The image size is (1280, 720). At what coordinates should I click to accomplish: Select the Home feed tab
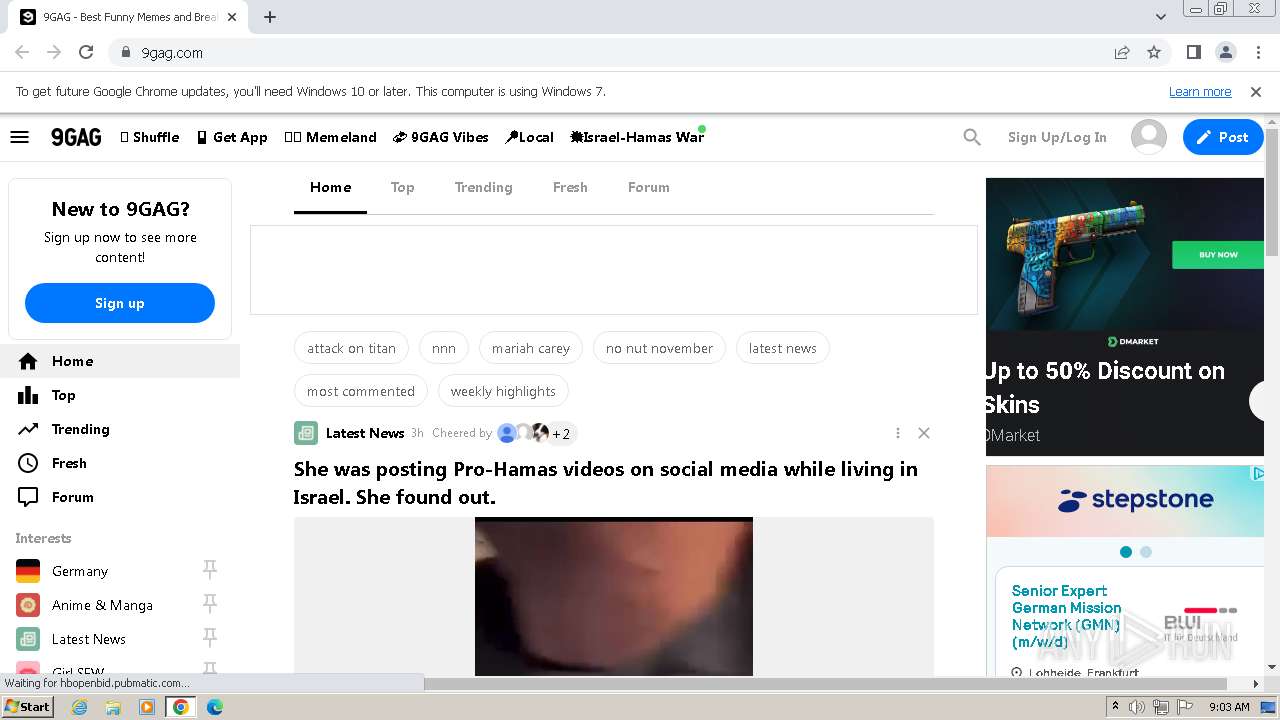click(330, 187)
